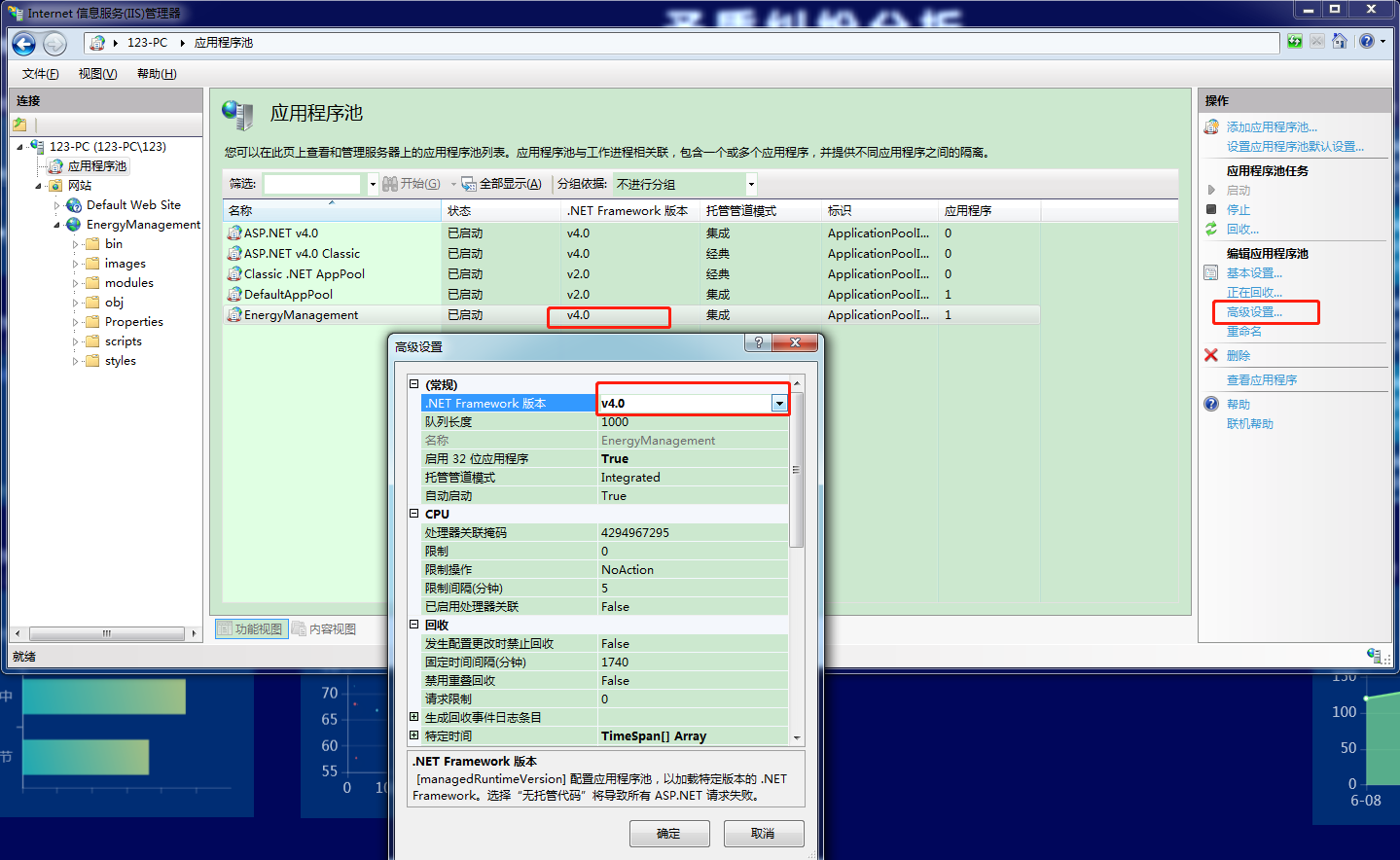Collapse the 123-PC server node
This screenshot has width=1400, height=860.
(19, 147)
